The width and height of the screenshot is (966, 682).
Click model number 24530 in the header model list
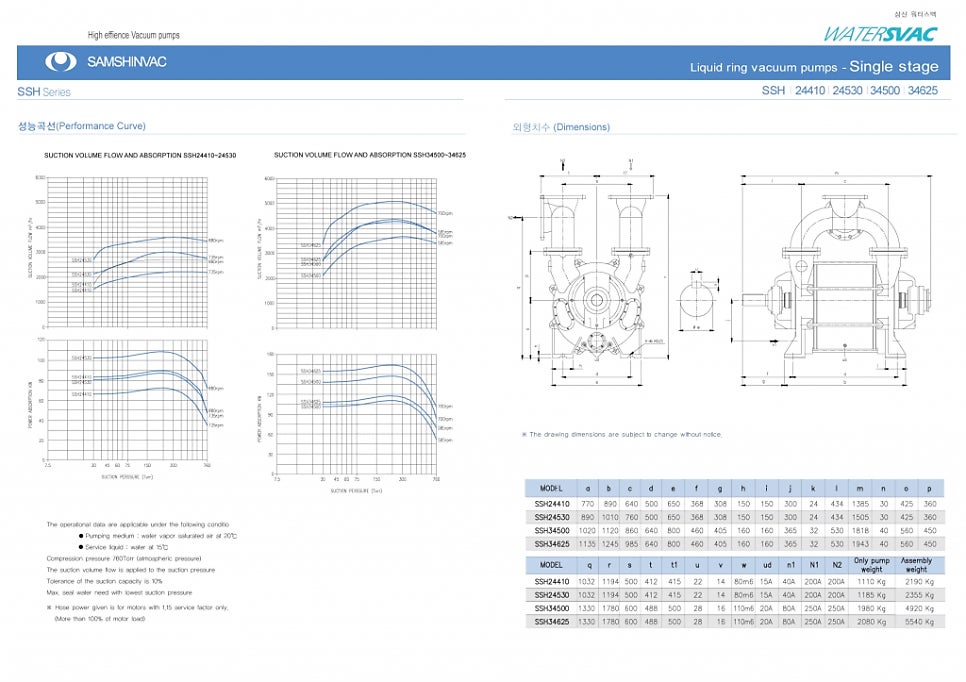tap(847, 91)
